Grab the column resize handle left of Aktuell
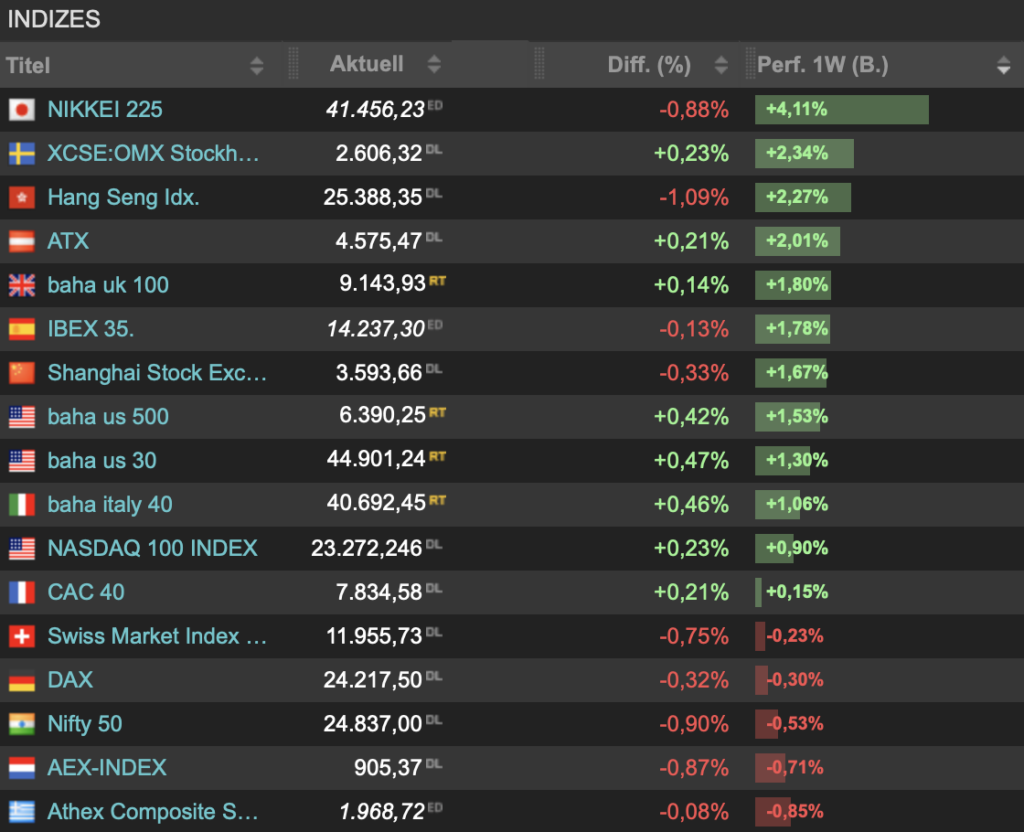The height and width of the screenshot is (832, 1024). click(x=293, y=63)
